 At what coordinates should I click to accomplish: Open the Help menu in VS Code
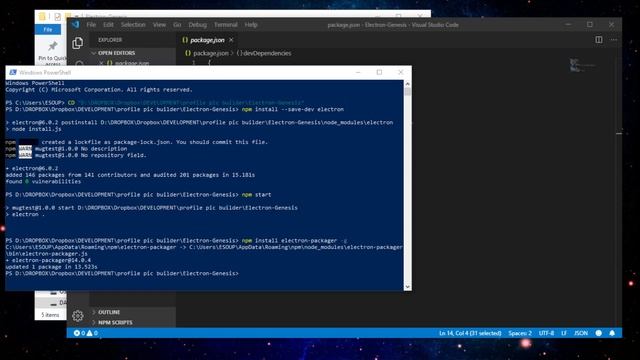(x=251, y=24)
